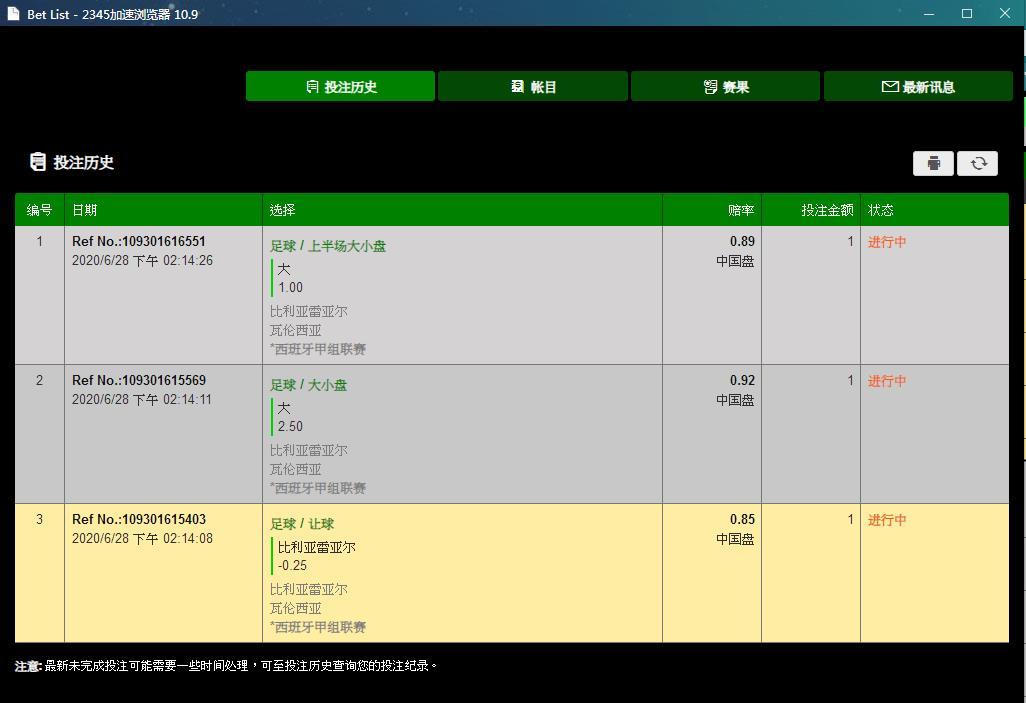1026x703 pixels.
Task: Click the 进行中 status in row 3
Action: 887,520
